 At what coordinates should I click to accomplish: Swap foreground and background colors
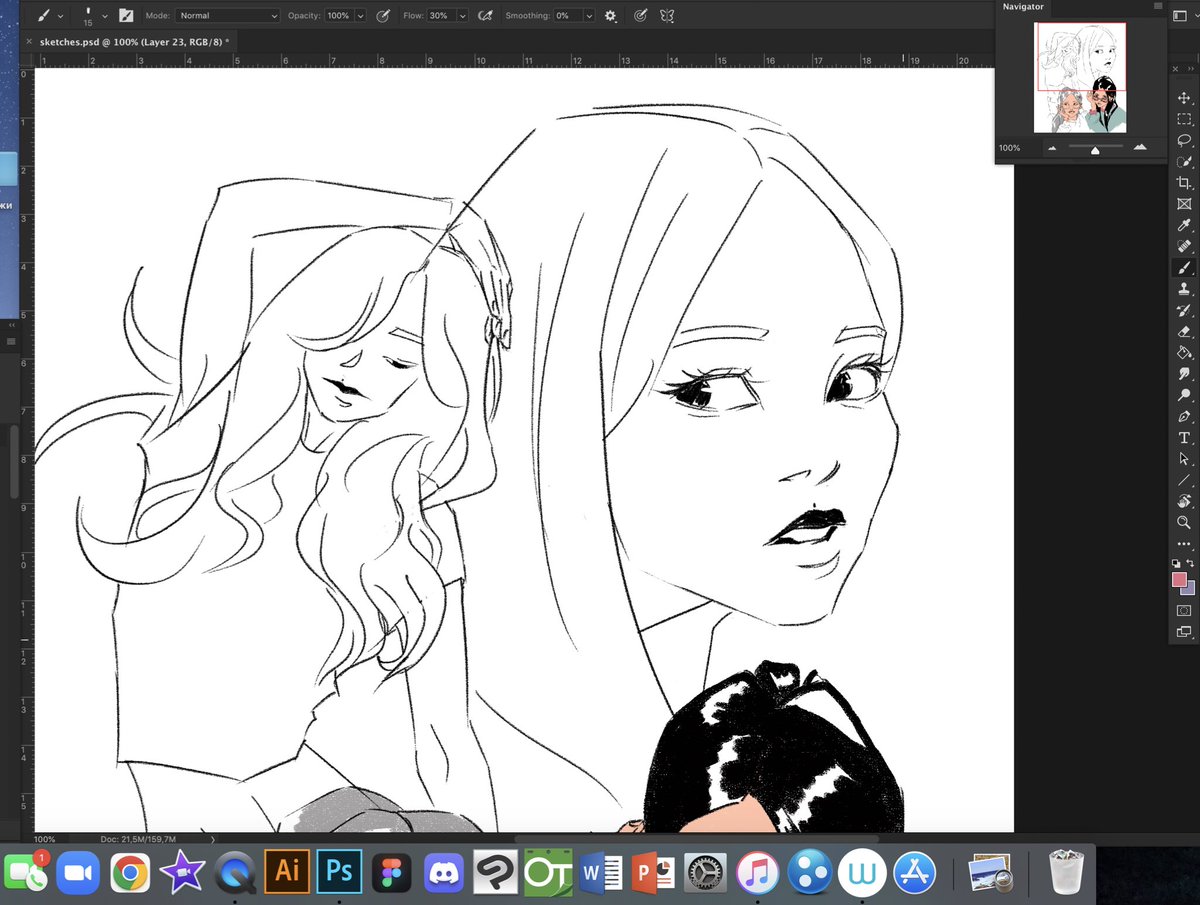[1191, 564]
